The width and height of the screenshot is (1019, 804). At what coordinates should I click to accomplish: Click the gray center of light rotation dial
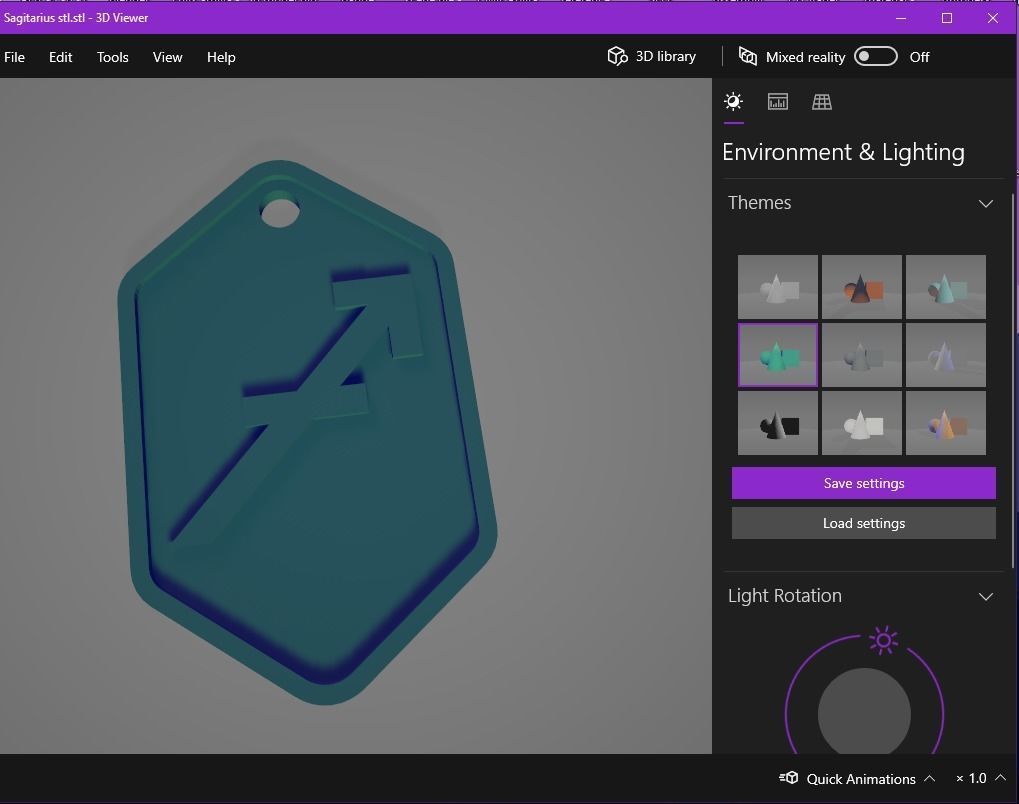tap(864, 712)
